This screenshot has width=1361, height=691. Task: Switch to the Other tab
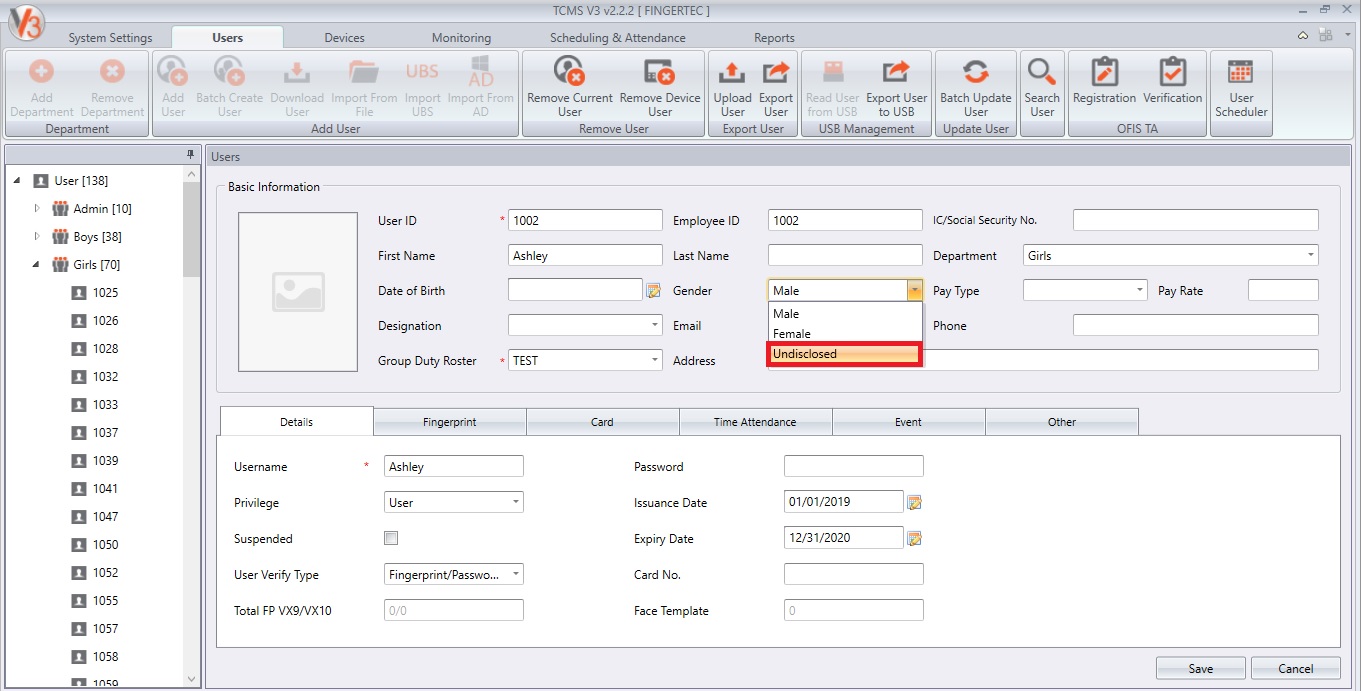click(x=1062, y=422)
